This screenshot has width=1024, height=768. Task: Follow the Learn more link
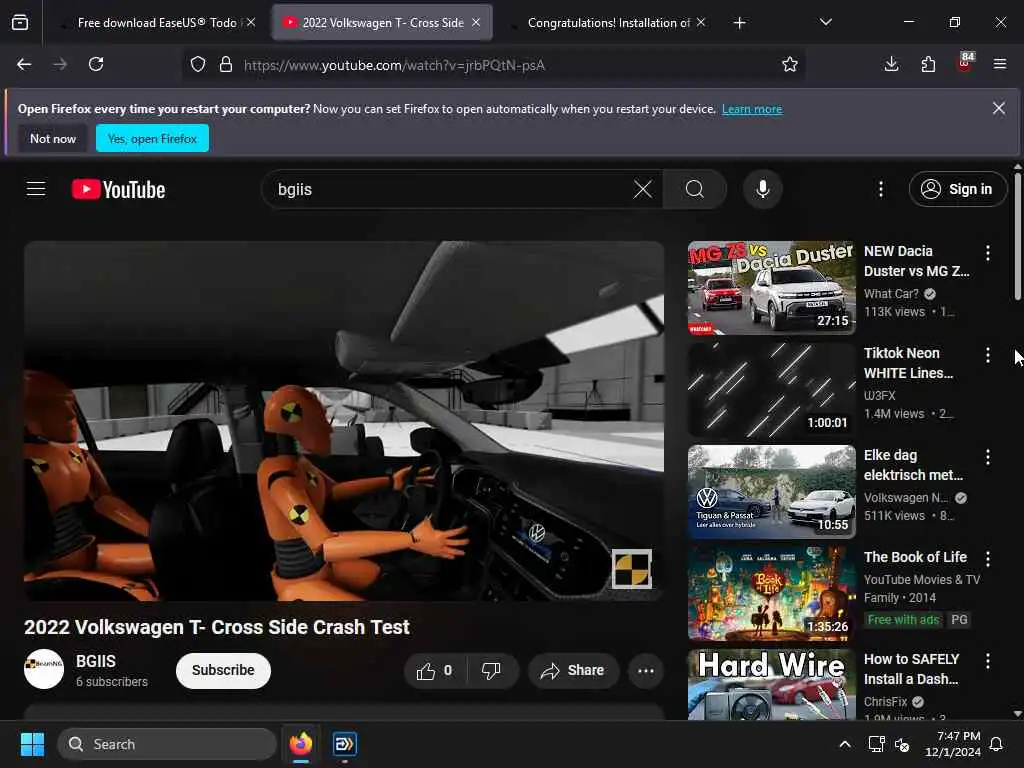[x=752, y=109]
